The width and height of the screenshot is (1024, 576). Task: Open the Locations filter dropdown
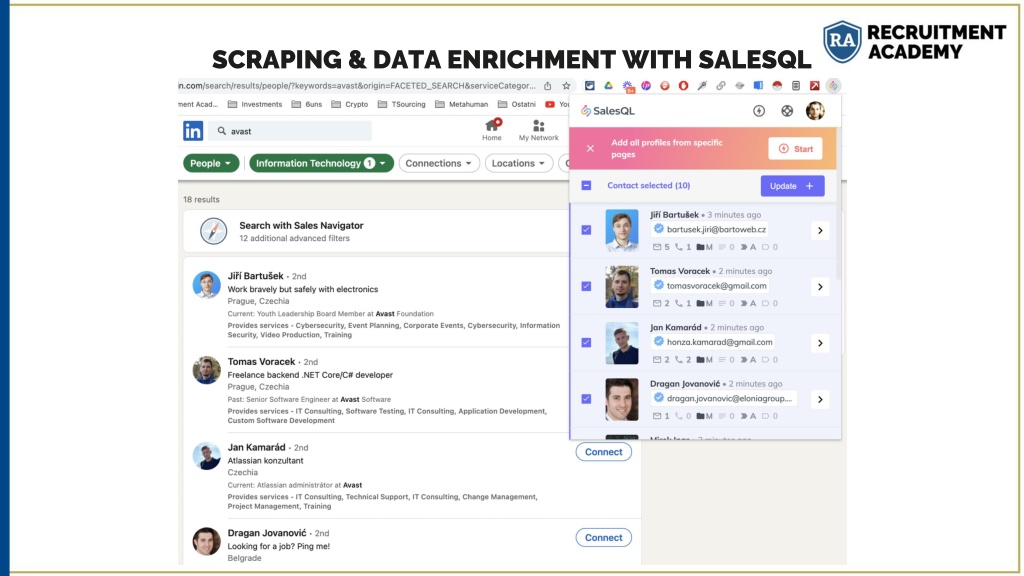tap(519, 163)
